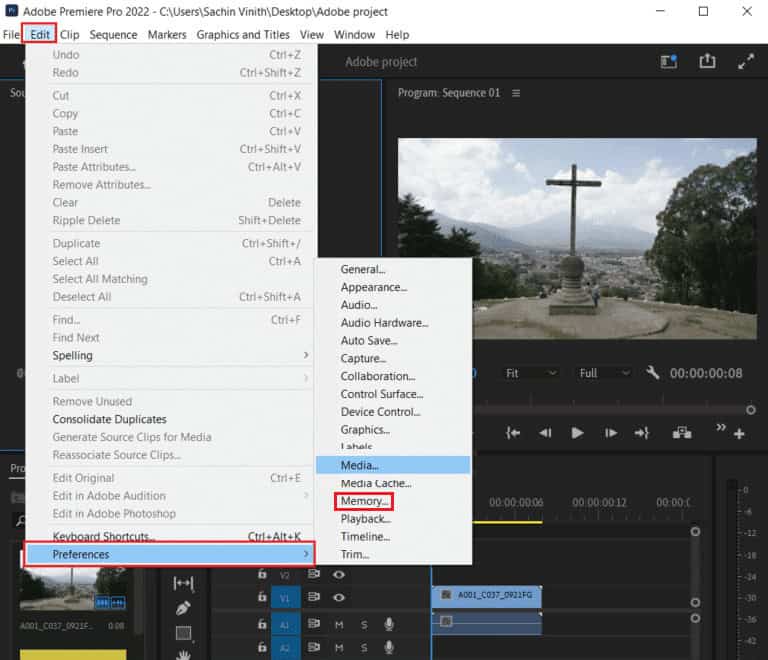Hide track V1 output with eye icon
The height and width of the screenshot is (660, 768).
pyautogui.click(x=338, y=597)
